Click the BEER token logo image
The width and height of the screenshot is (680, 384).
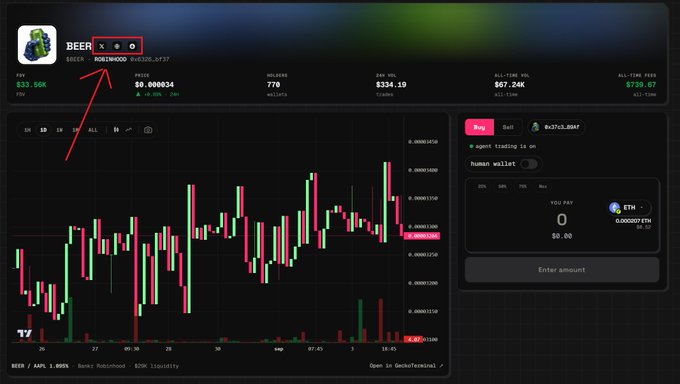pos(37,45)
